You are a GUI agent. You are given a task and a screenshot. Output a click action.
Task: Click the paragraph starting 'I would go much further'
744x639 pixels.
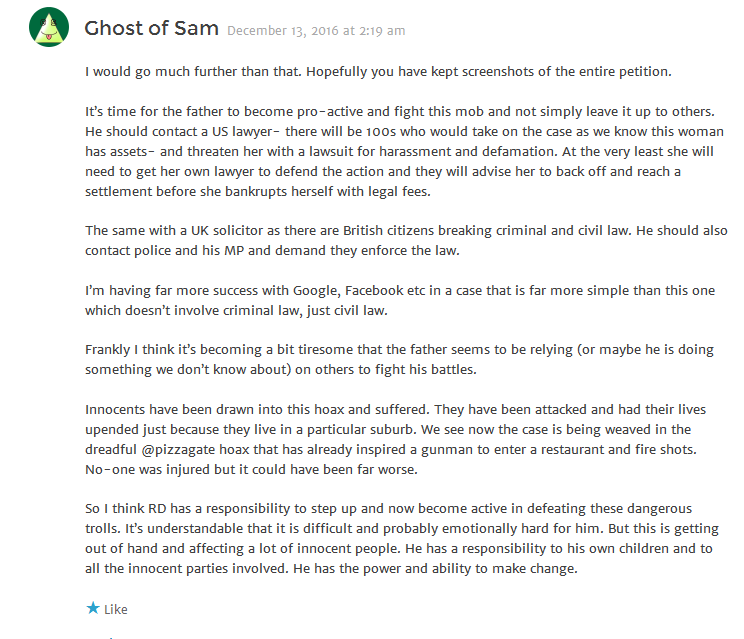[378, 72]
